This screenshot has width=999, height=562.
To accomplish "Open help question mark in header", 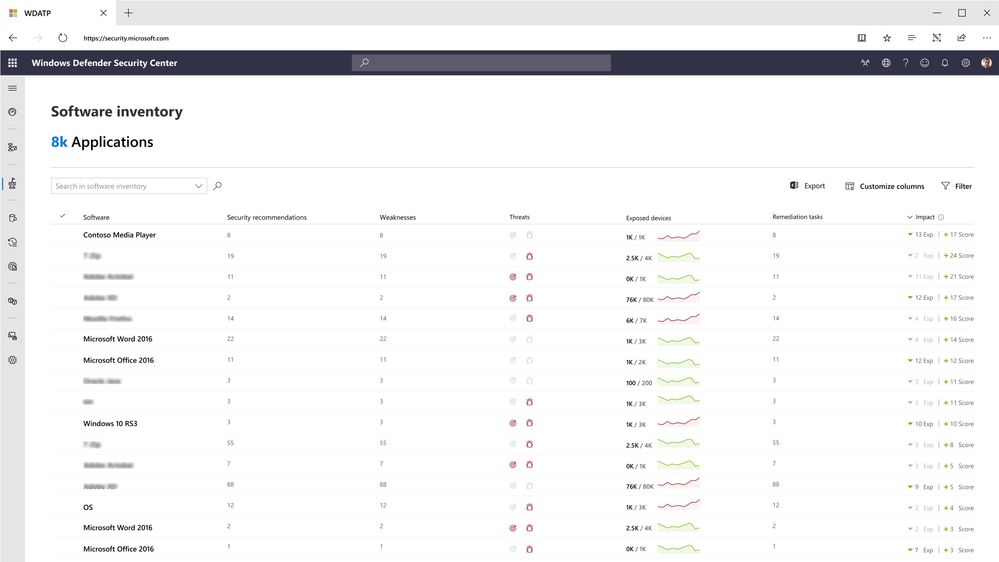I will (x=905, y=62).
